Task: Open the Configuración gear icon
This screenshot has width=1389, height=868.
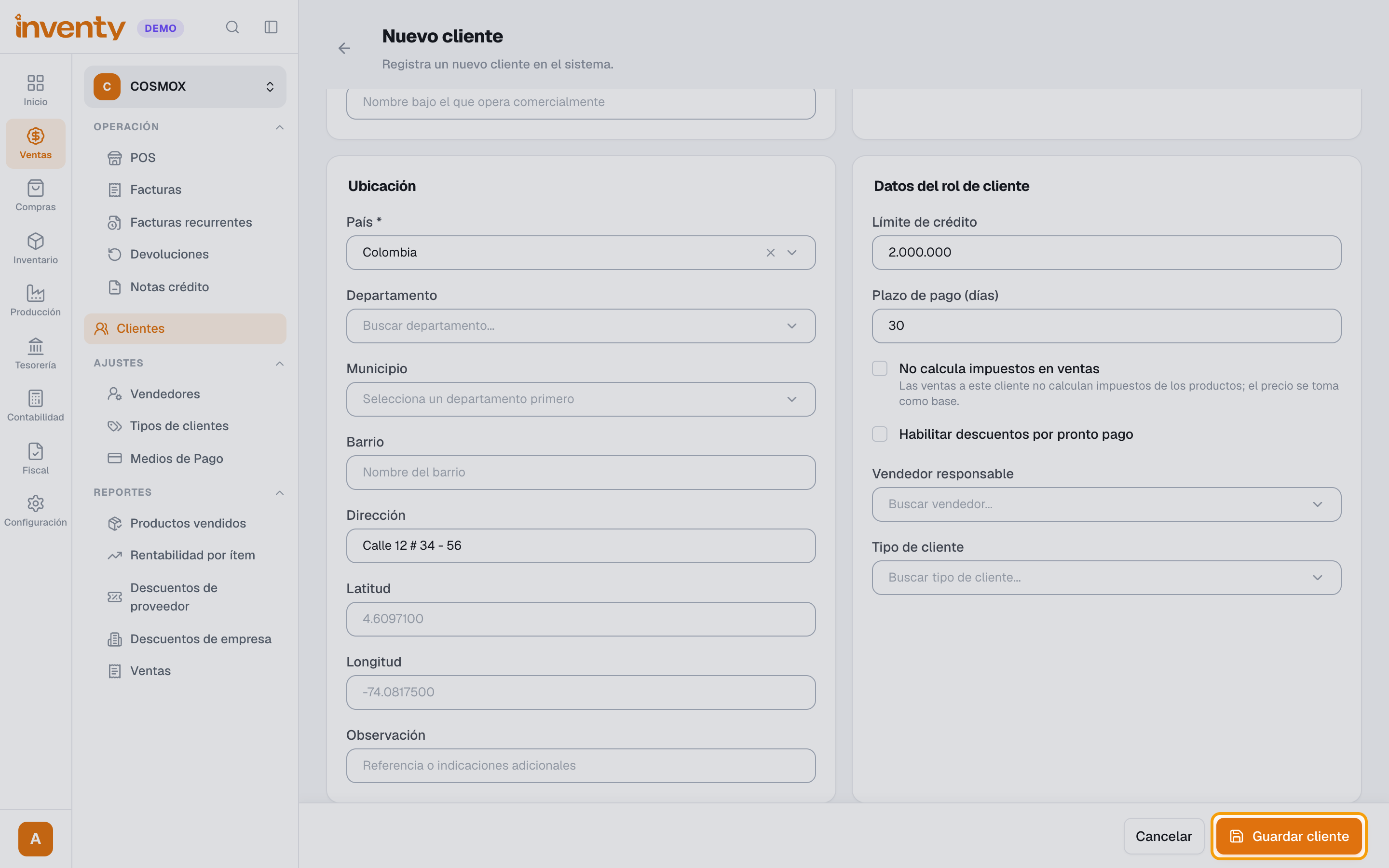Action: tap(36, 510)
